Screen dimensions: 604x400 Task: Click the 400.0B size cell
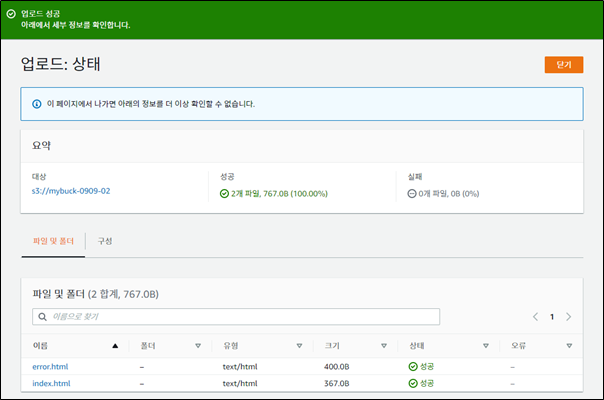[337, 367]
